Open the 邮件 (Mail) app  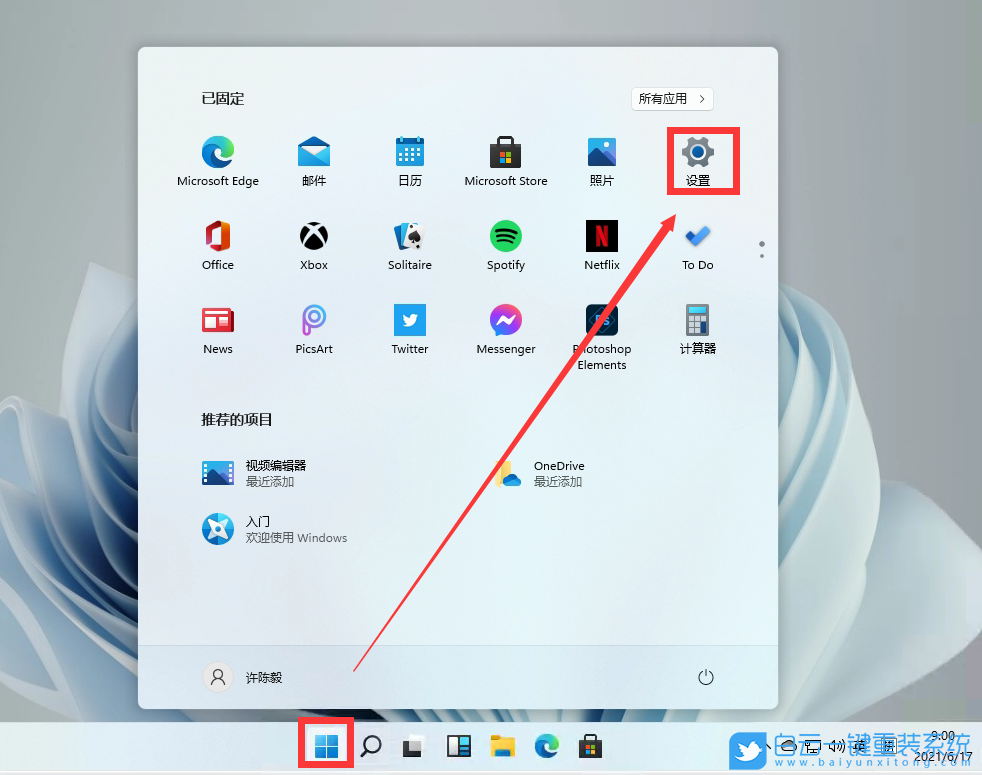click(x=313, y=155)
